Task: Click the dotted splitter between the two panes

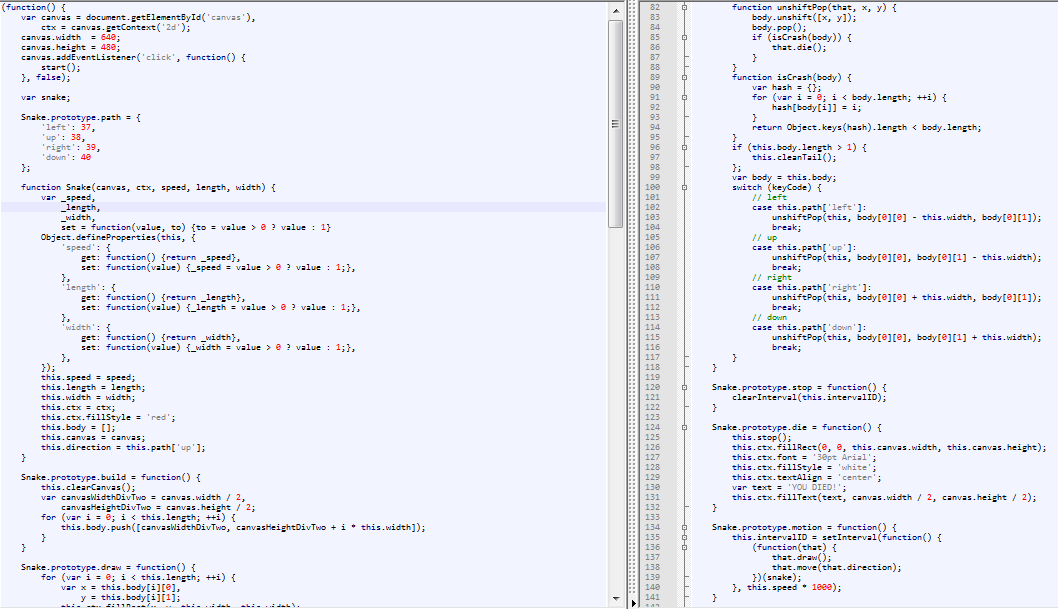Action: [632, 300]
